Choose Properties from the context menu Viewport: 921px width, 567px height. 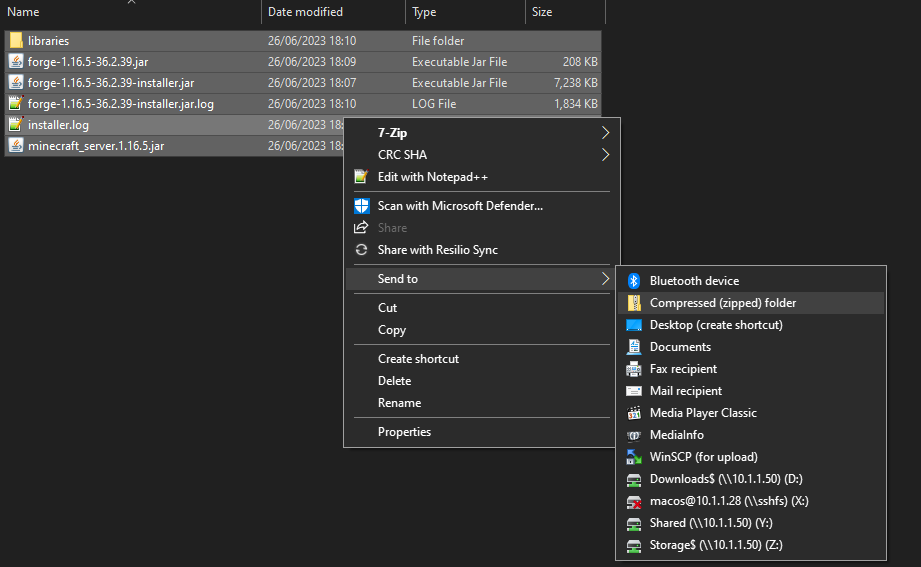tap(404, 432)
